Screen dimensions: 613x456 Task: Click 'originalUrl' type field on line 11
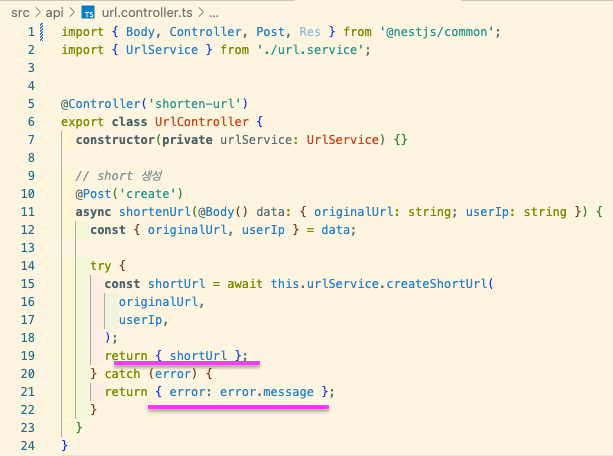point(353,212)
